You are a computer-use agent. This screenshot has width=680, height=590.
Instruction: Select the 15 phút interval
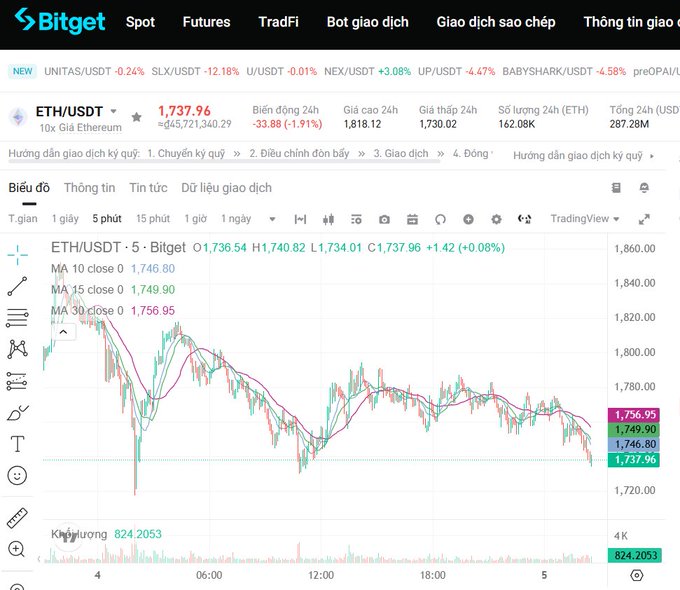coord(153,219)
